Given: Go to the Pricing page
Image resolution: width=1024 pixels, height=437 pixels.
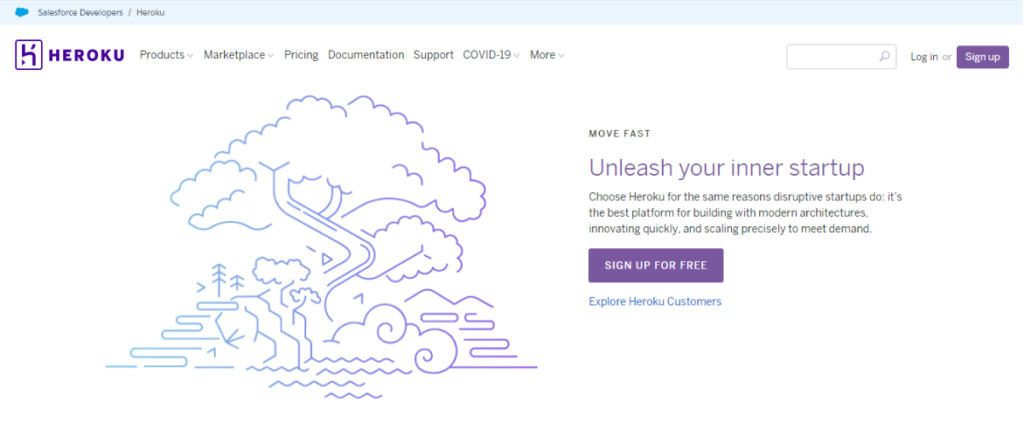Looking at the screenshot, I should click(301, 55).
